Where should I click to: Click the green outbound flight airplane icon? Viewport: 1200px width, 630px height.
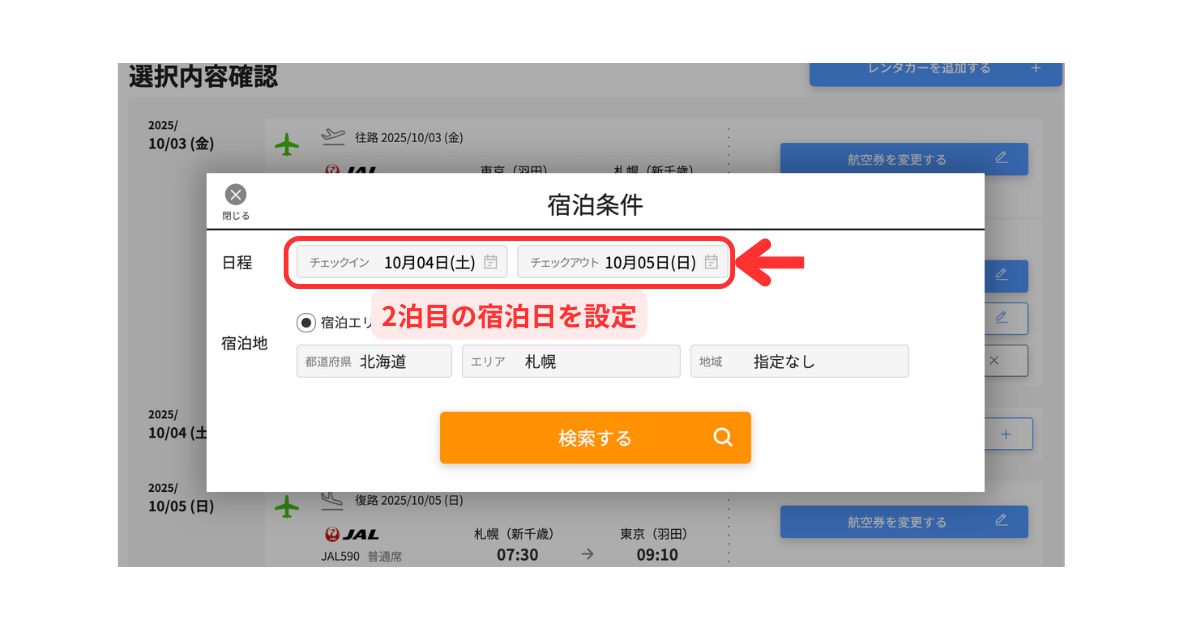[287, 145]
